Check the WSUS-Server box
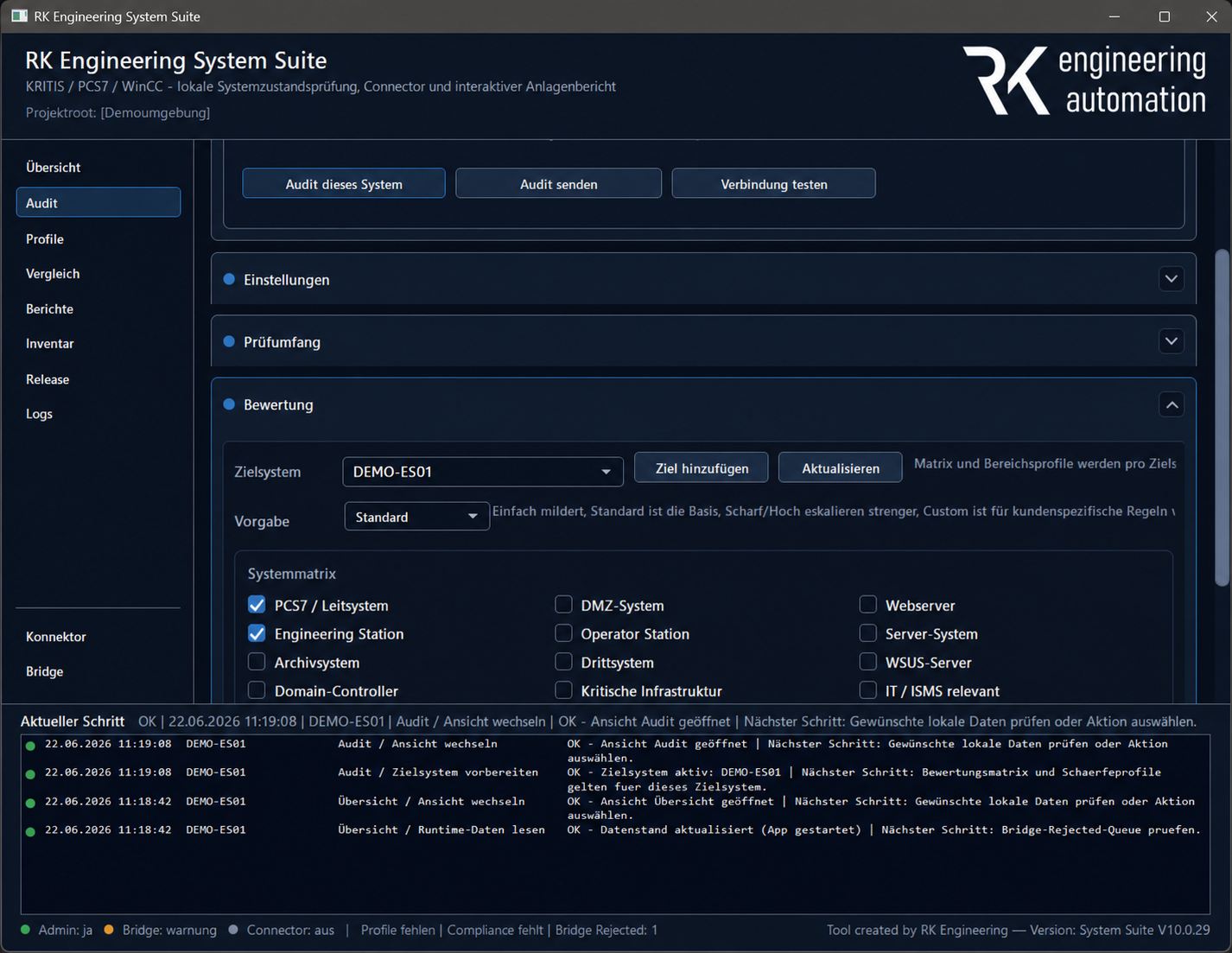Screen dimensions: 1232x953 coord(868,661)
